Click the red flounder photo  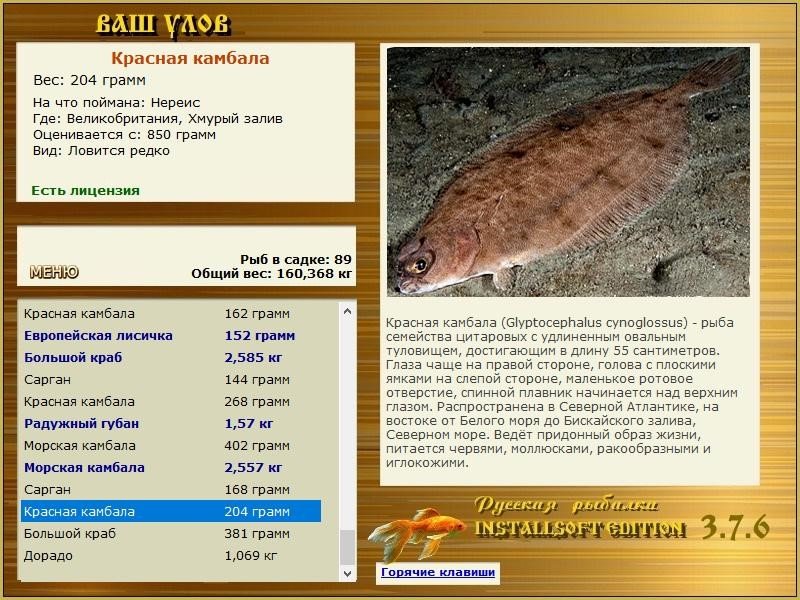click(x=568, y=172)
